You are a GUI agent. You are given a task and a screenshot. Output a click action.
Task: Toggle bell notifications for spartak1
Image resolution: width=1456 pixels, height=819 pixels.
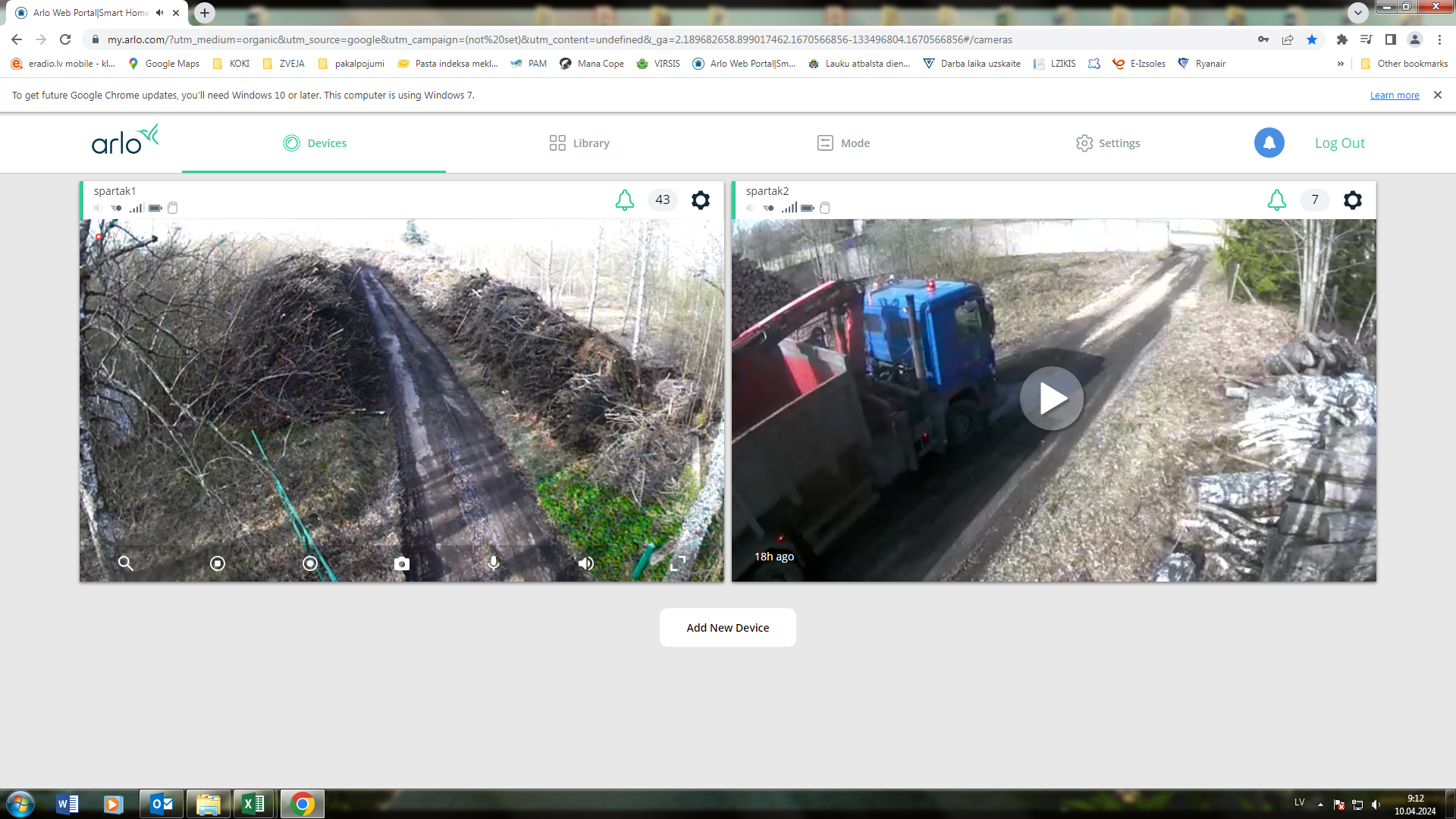tap(624, 200)
